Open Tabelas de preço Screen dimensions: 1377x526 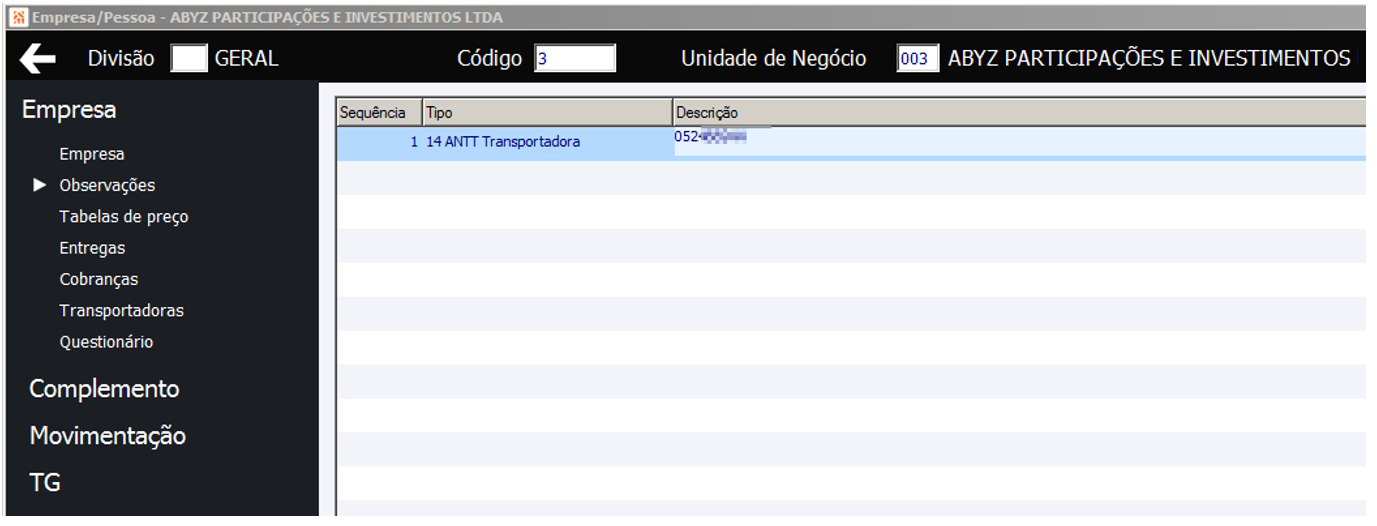(x=124, y=217)
